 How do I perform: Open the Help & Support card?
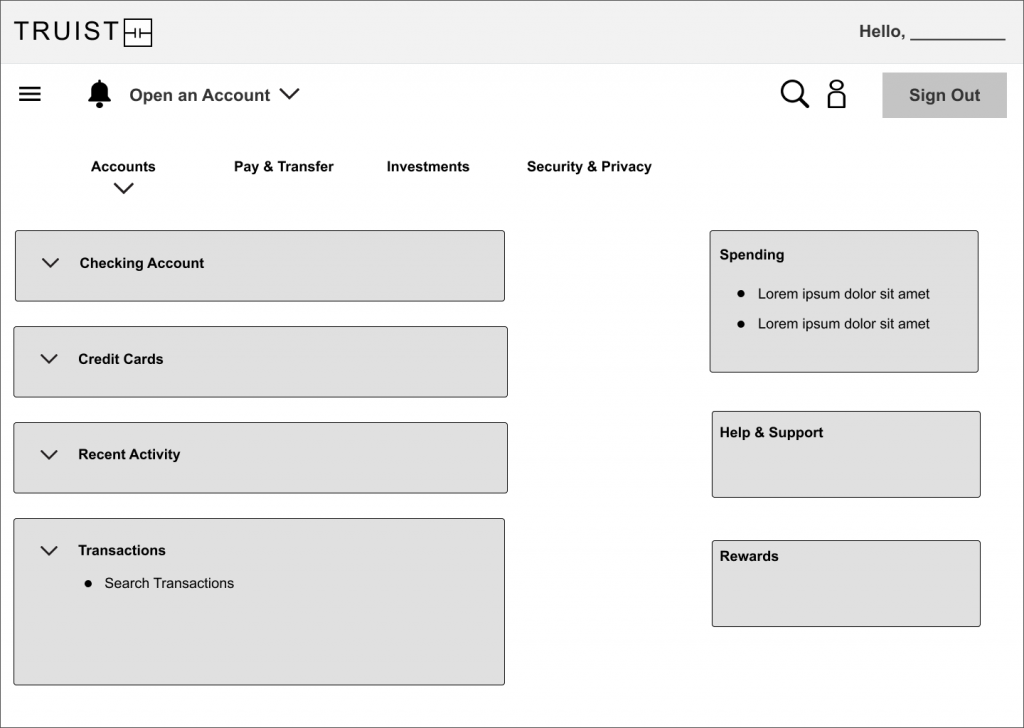[x=845, y=454]
